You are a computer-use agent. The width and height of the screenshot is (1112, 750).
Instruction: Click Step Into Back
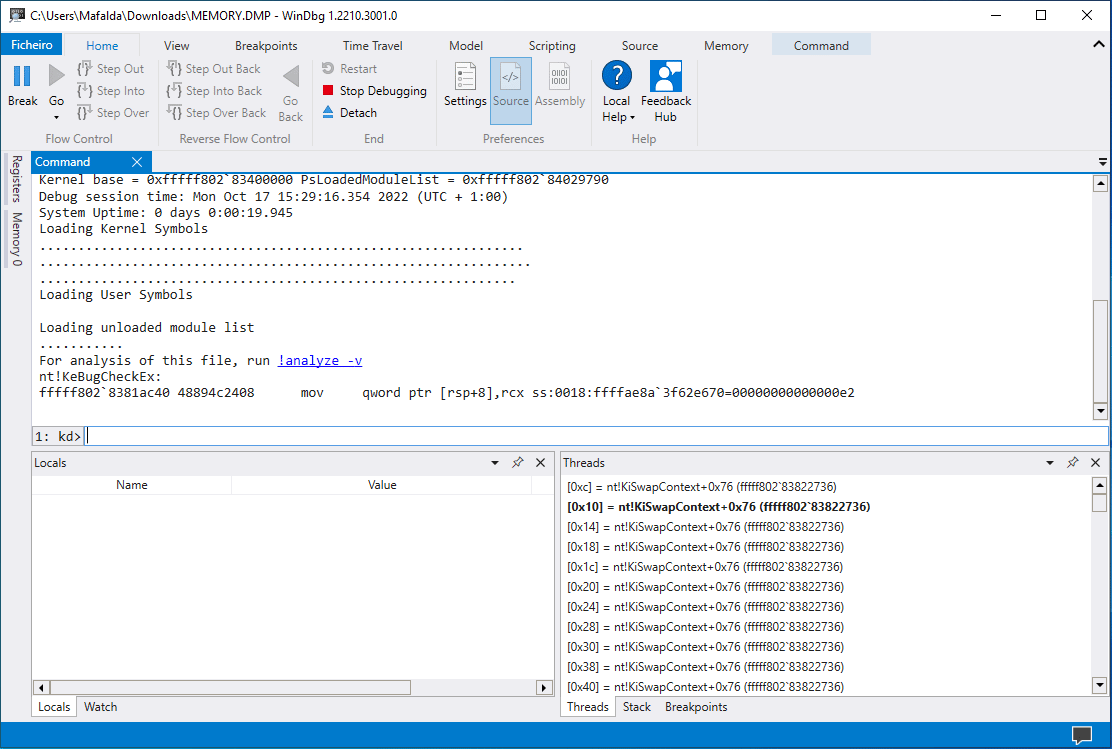coord(214,91)
